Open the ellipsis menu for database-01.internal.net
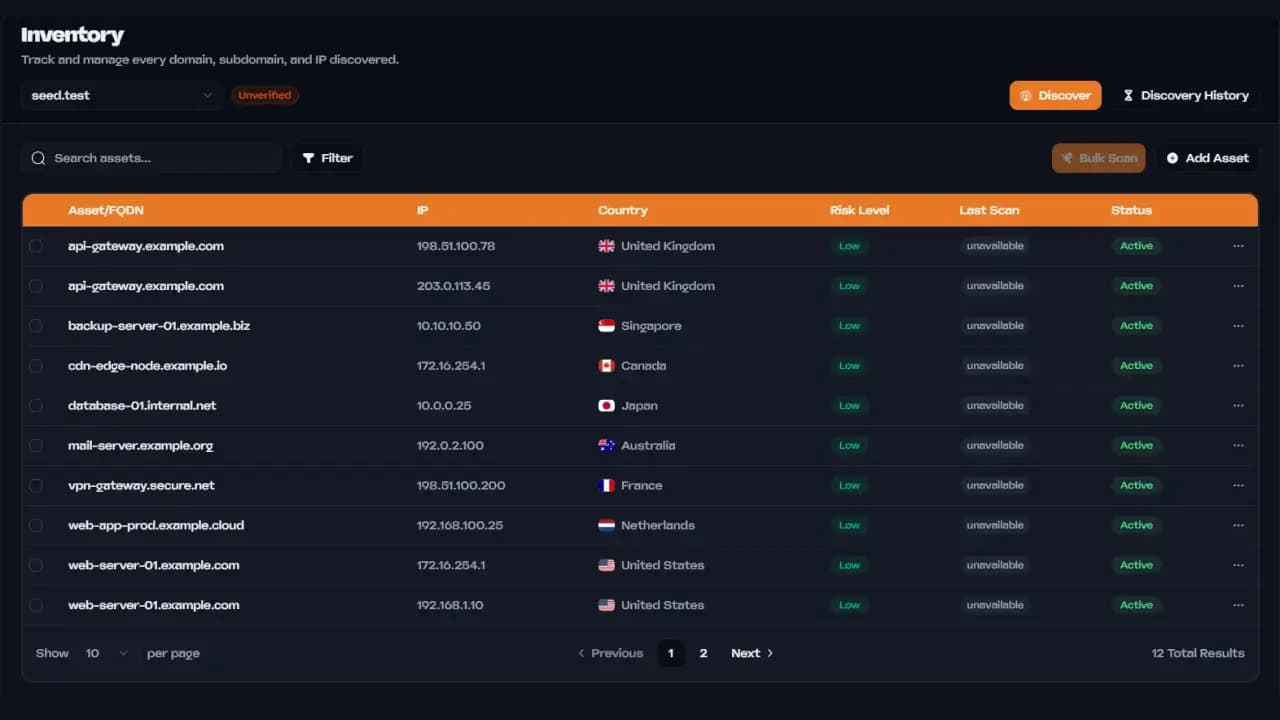The height and width of the screenshot is (720, 1280). point(1238,406)
